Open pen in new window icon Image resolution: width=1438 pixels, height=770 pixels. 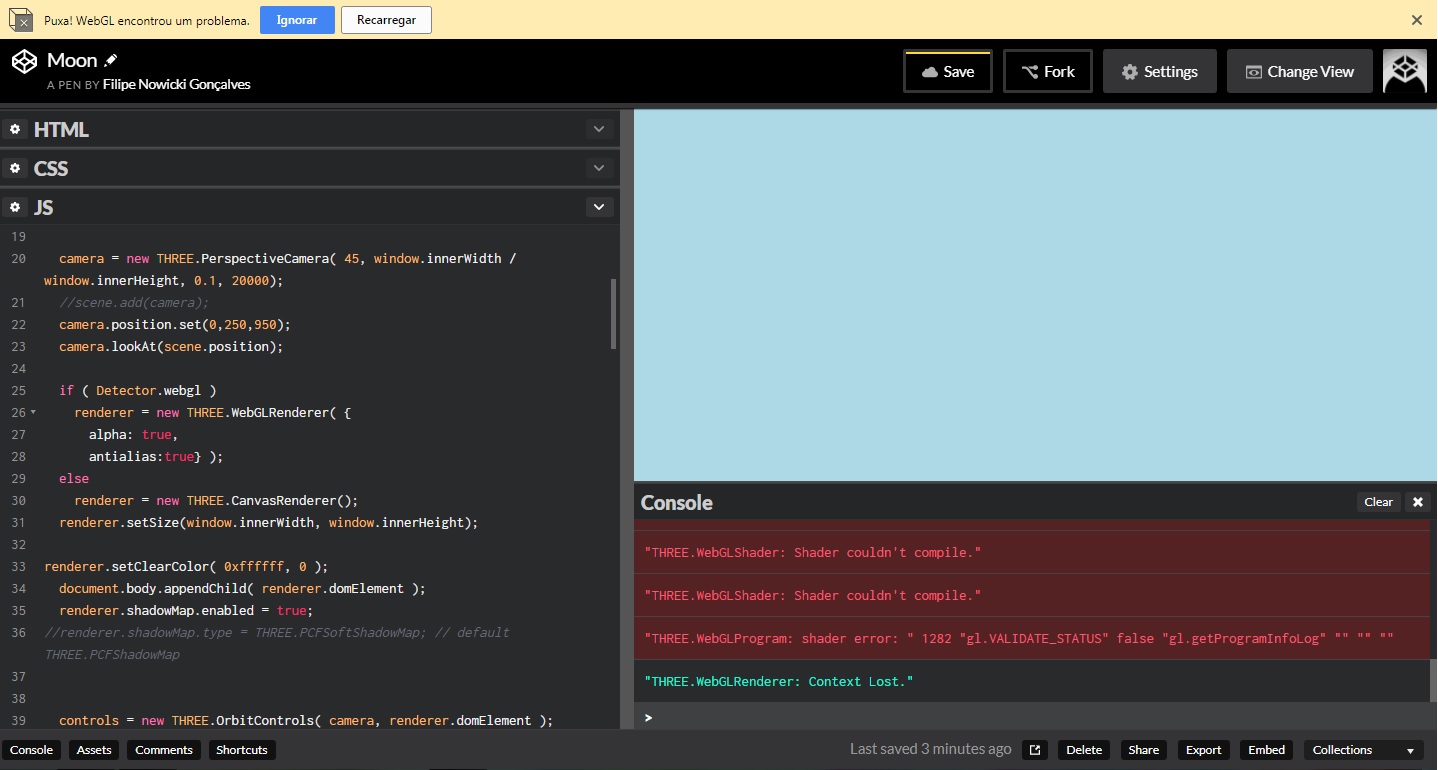(x=1035, y=750)
